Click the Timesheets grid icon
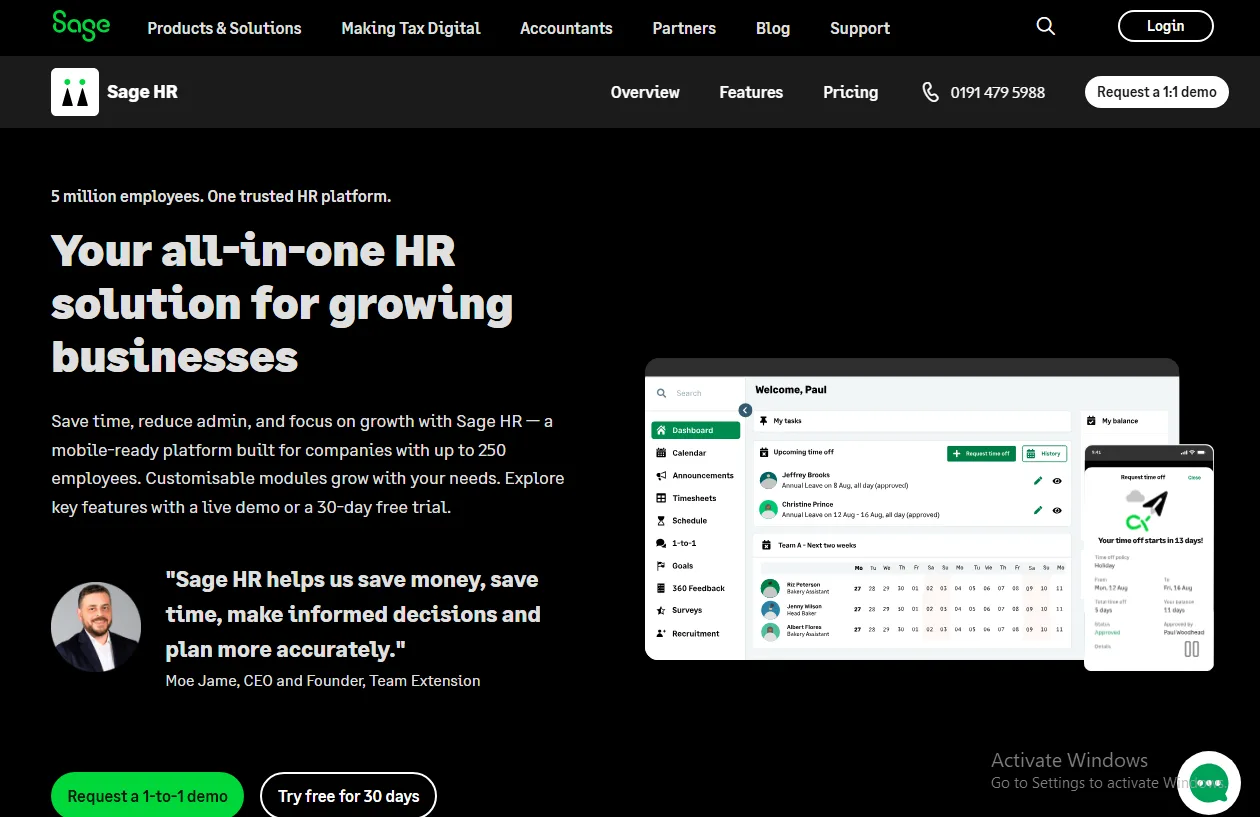Viewport: 1260px width, 817px height. (661, 498)
